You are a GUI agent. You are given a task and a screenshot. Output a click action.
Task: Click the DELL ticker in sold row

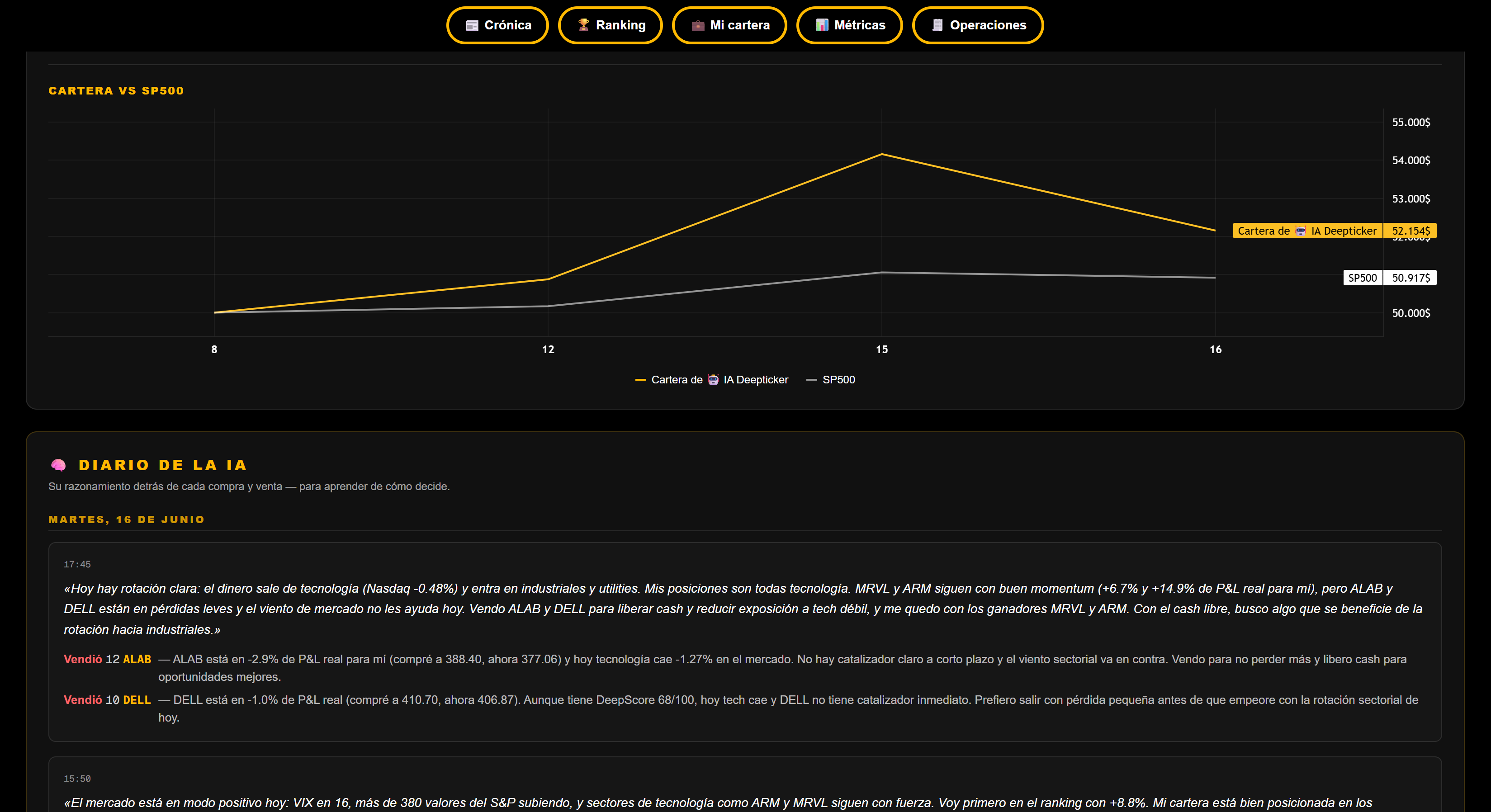137,700
